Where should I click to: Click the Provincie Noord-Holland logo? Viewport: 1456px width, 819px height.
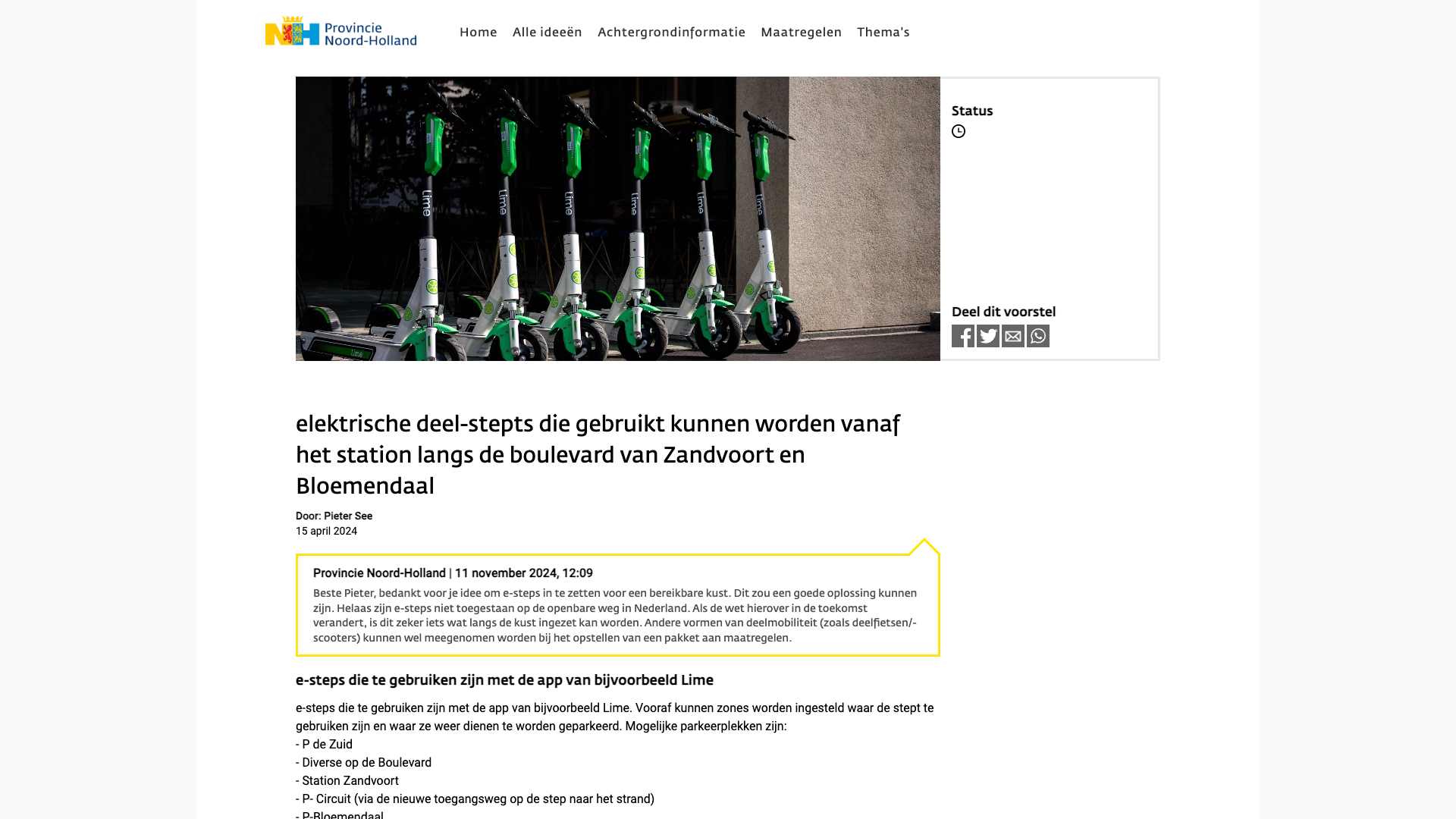[340, 31]
